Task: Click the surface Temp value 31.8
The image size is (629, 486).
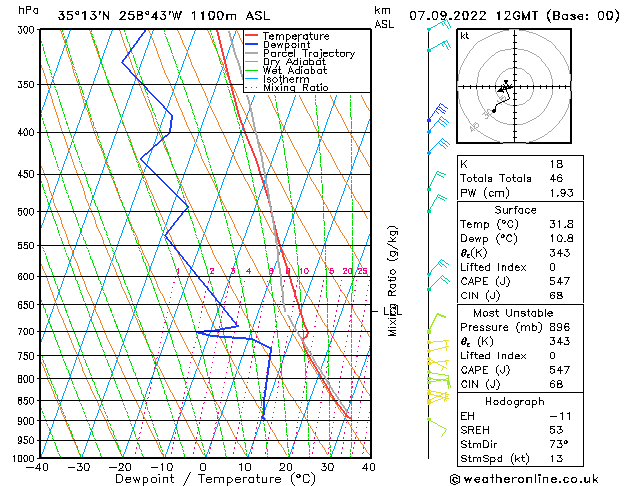Action: tap(561, 224)
